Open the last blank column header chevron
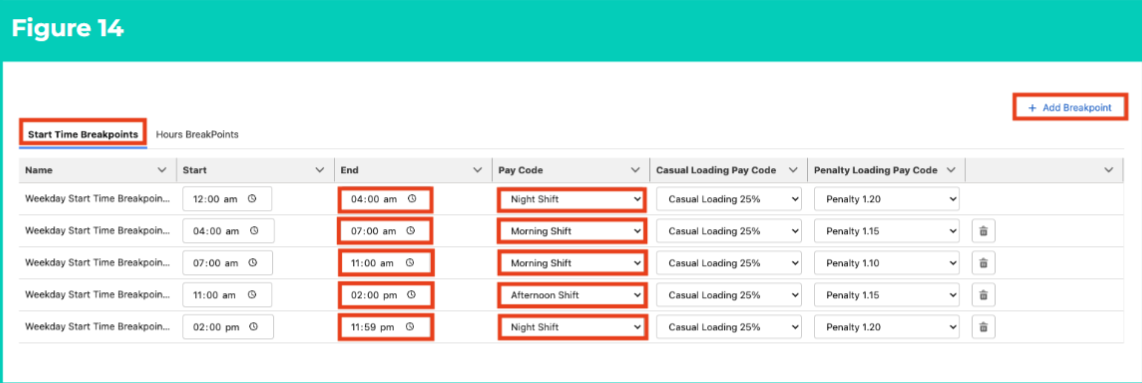The image size is (1142, 383). click(x=1108, y=170)
